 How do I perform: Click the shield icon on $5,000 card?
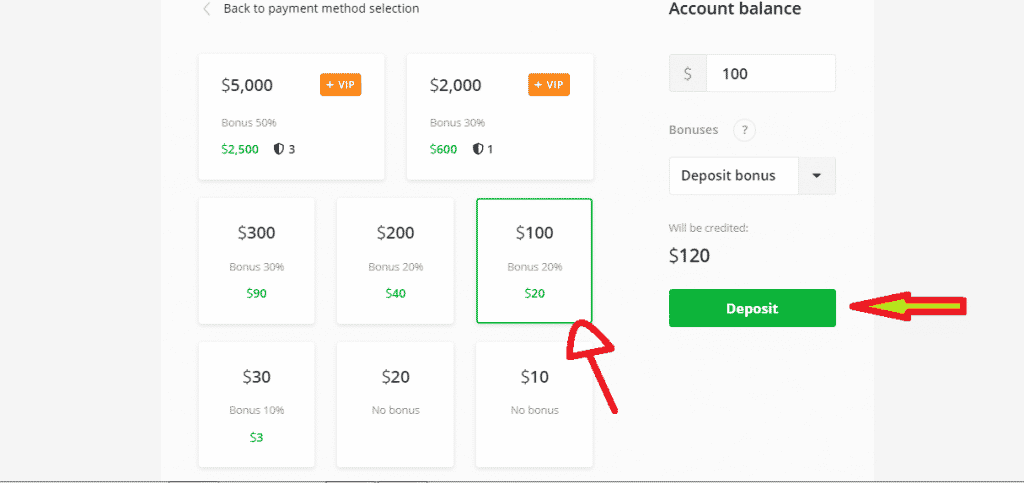279,149
